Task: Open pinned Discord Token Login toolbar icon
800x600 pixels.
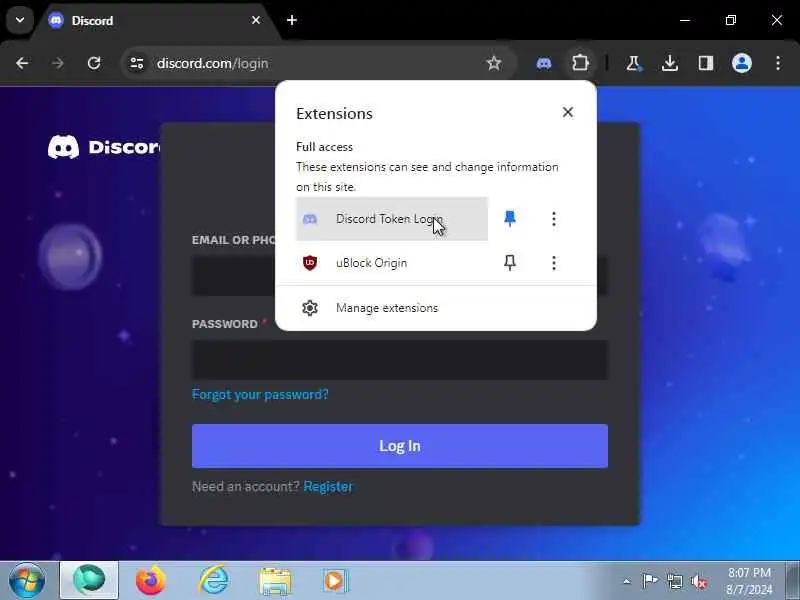Action: [x=544, y=63]
